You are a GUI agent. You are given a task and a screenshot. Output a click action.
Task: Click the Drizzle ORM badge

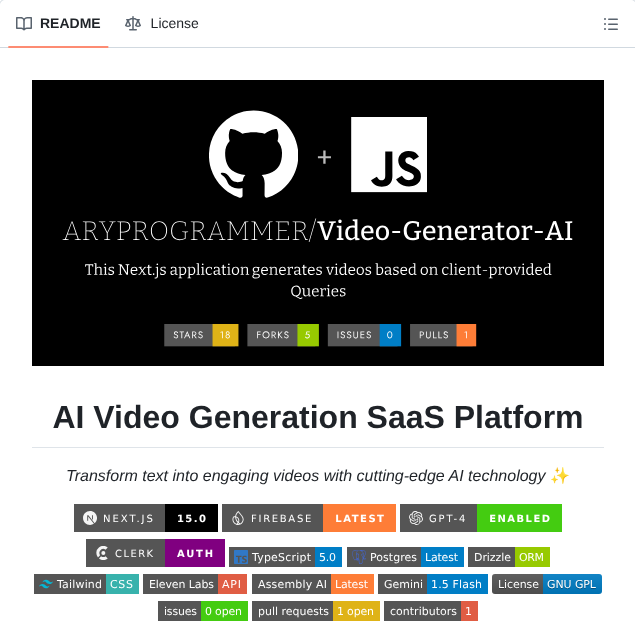tap(509, 557)
